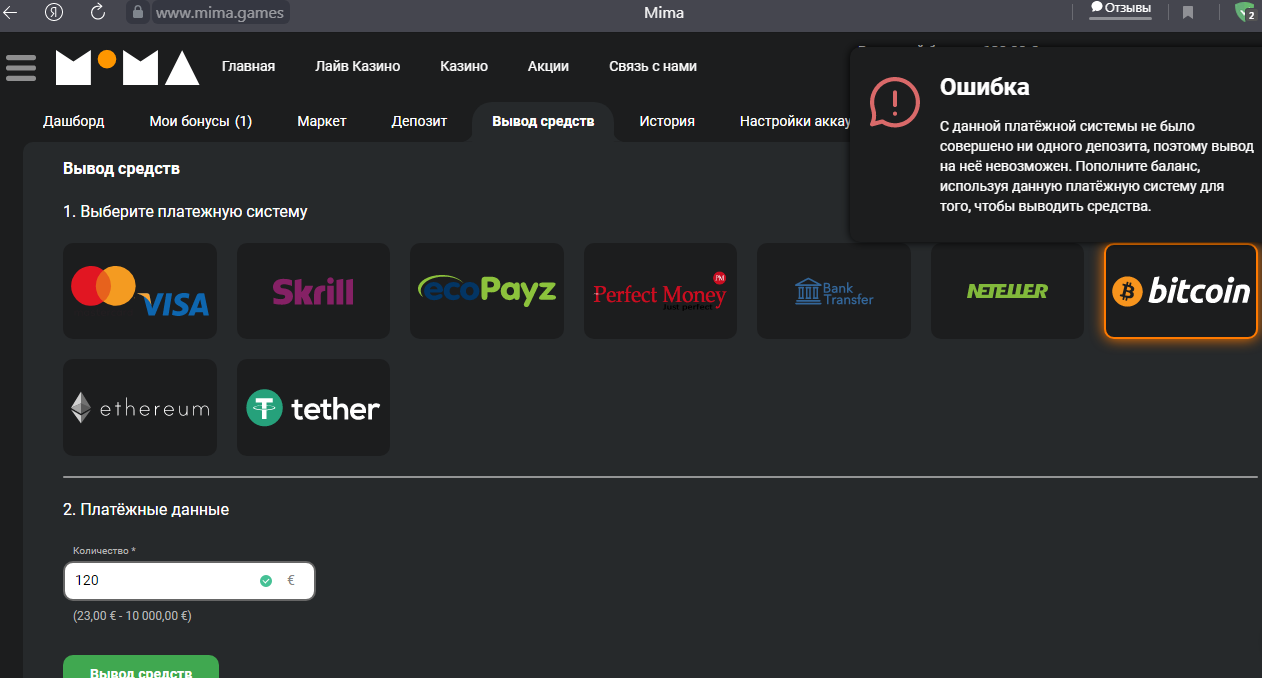The image size is (1262, 678).
Task: Select Perfect Money payment system
Action: click(660, 291)
